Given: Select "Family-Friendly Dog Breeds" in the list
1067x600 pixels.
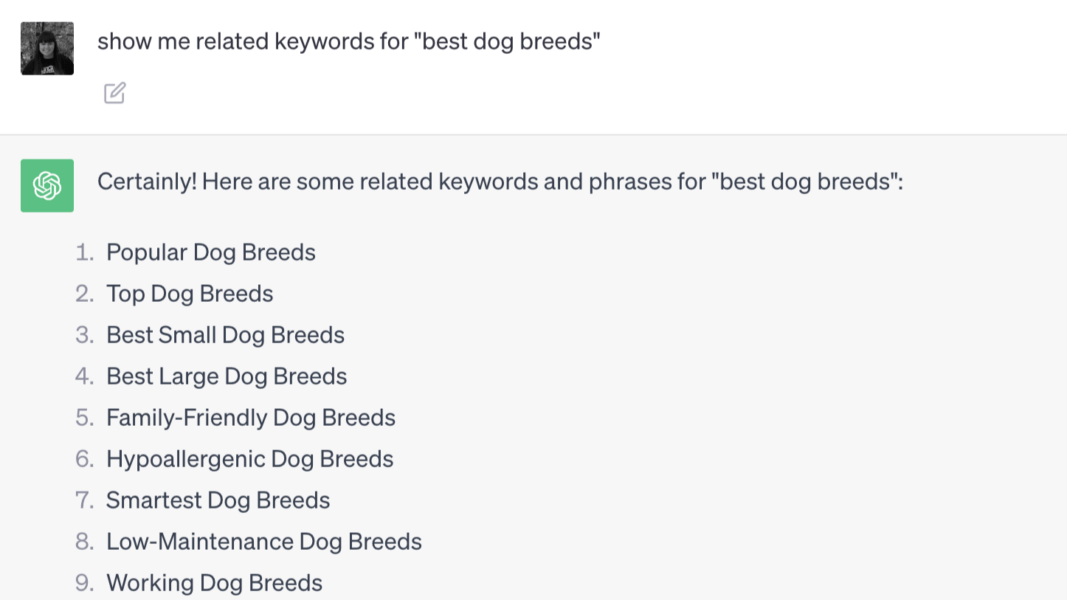Looking at the screenshot, I should [251, 417].
